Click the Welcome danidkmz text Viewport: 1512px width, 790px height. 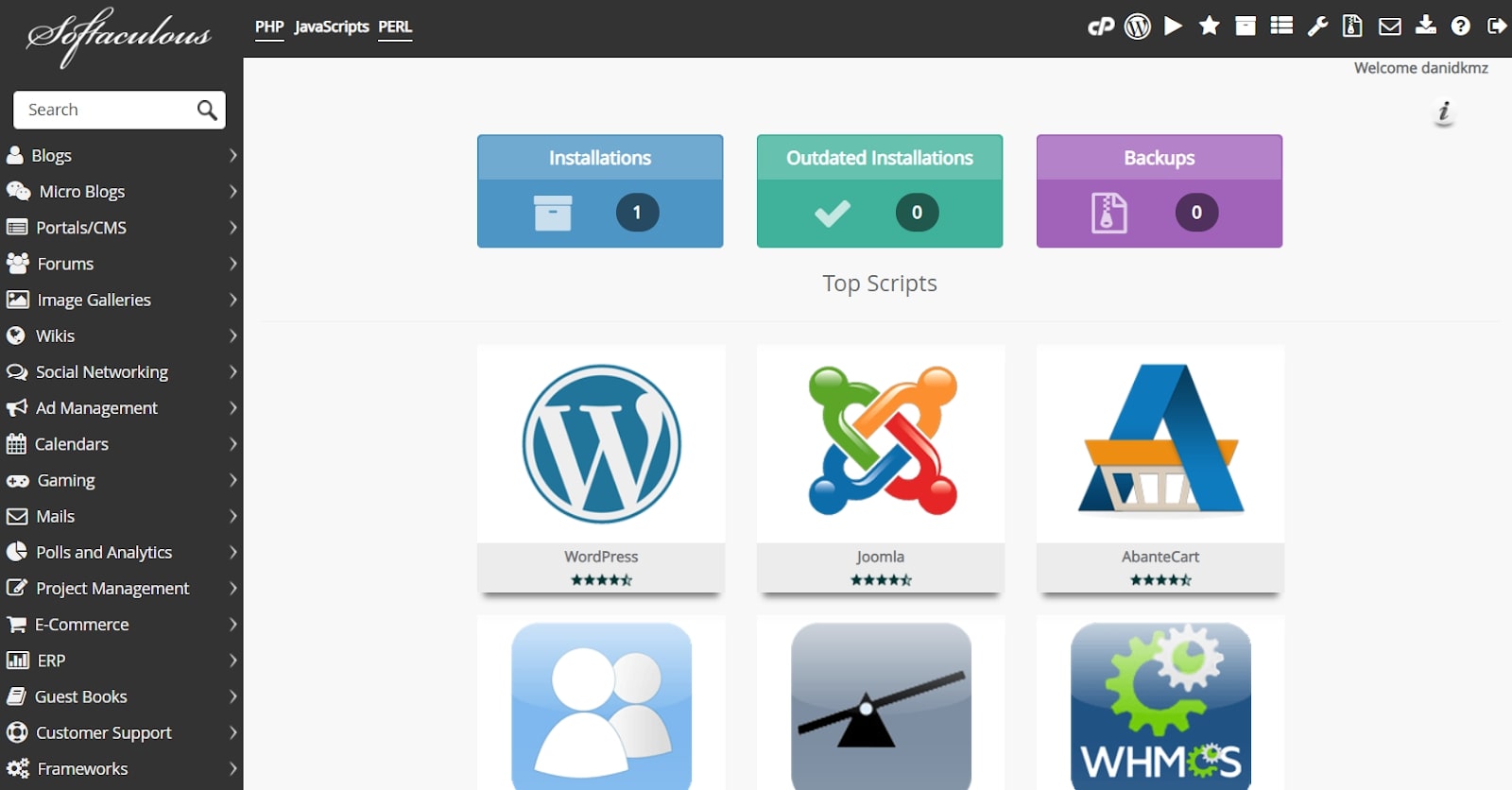pos(1420,68)
